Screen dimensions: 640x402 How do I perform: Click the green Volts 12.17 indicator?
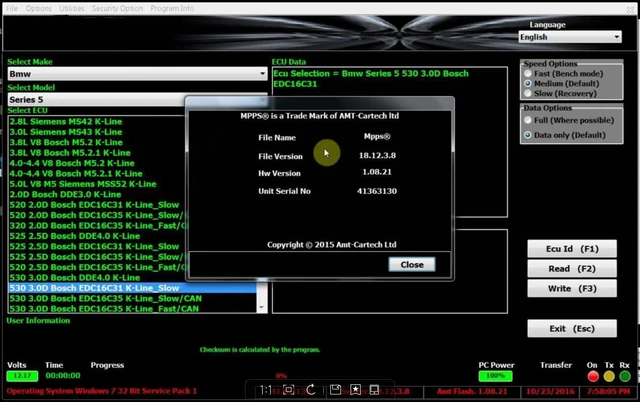[x=22, y=375]
